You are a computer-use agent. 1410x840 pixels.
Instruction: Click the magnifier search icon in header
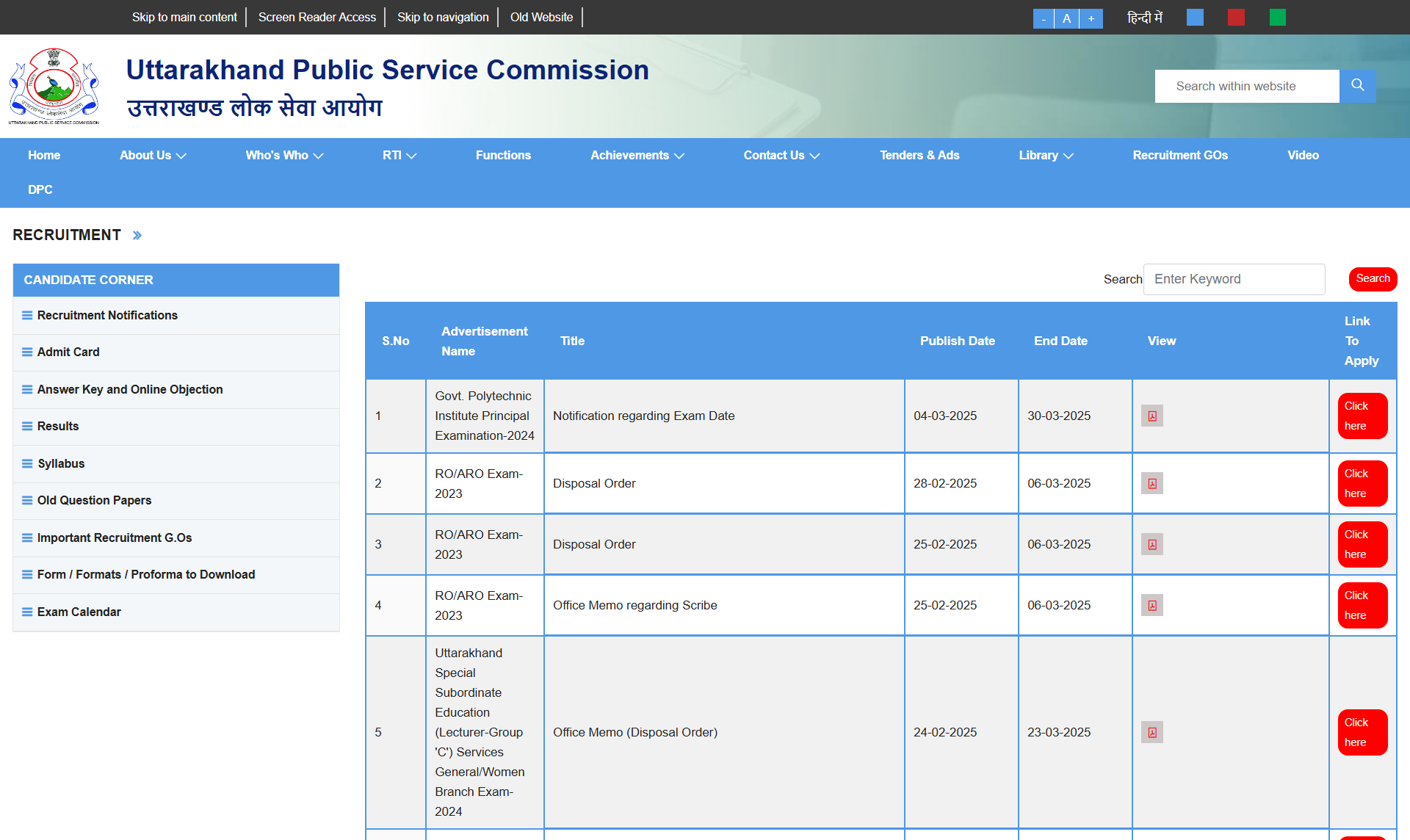(1357, 86)
